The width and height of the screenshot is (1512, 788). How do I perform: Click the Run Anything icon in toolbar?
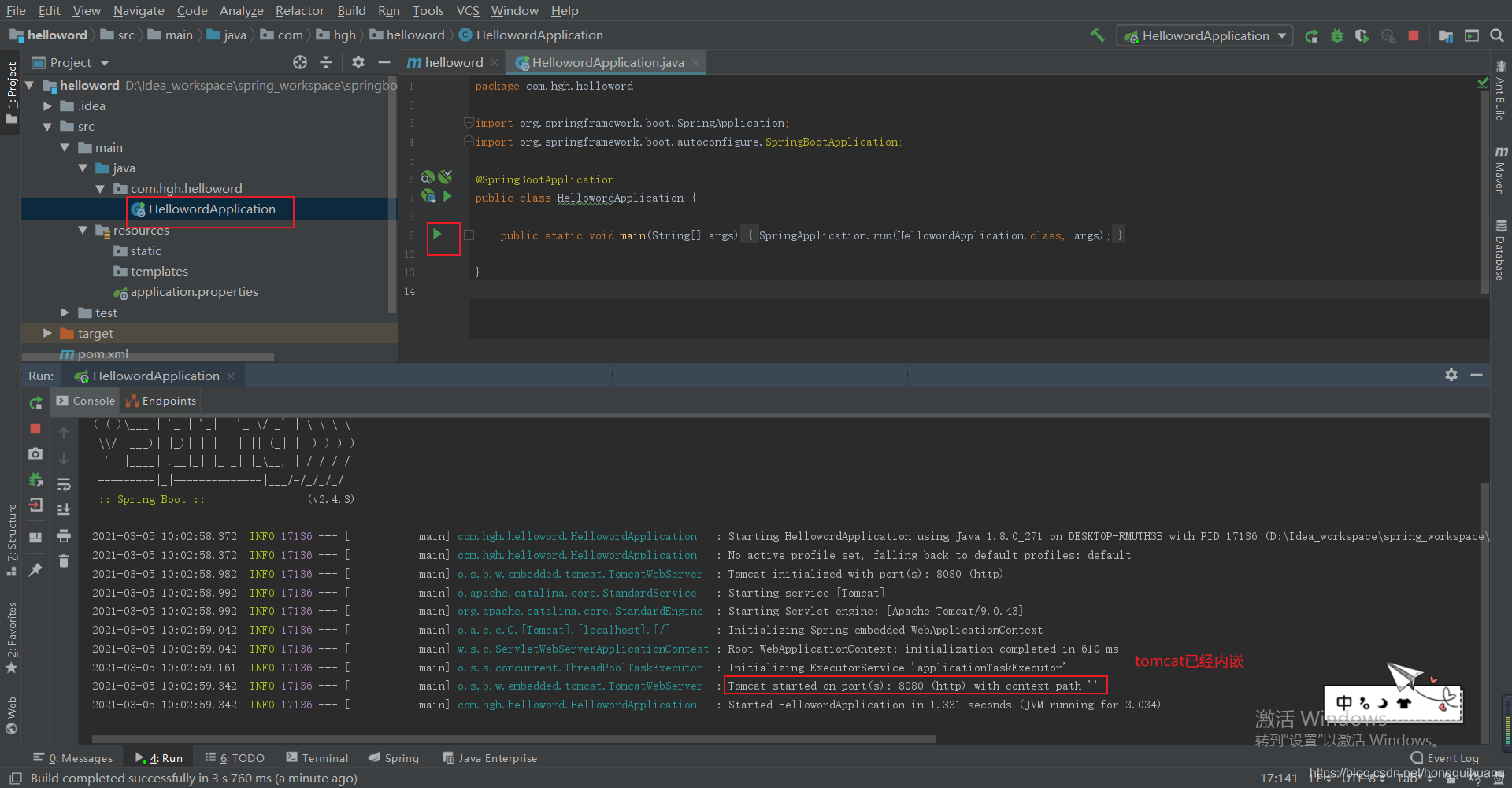click(1472, 36)
